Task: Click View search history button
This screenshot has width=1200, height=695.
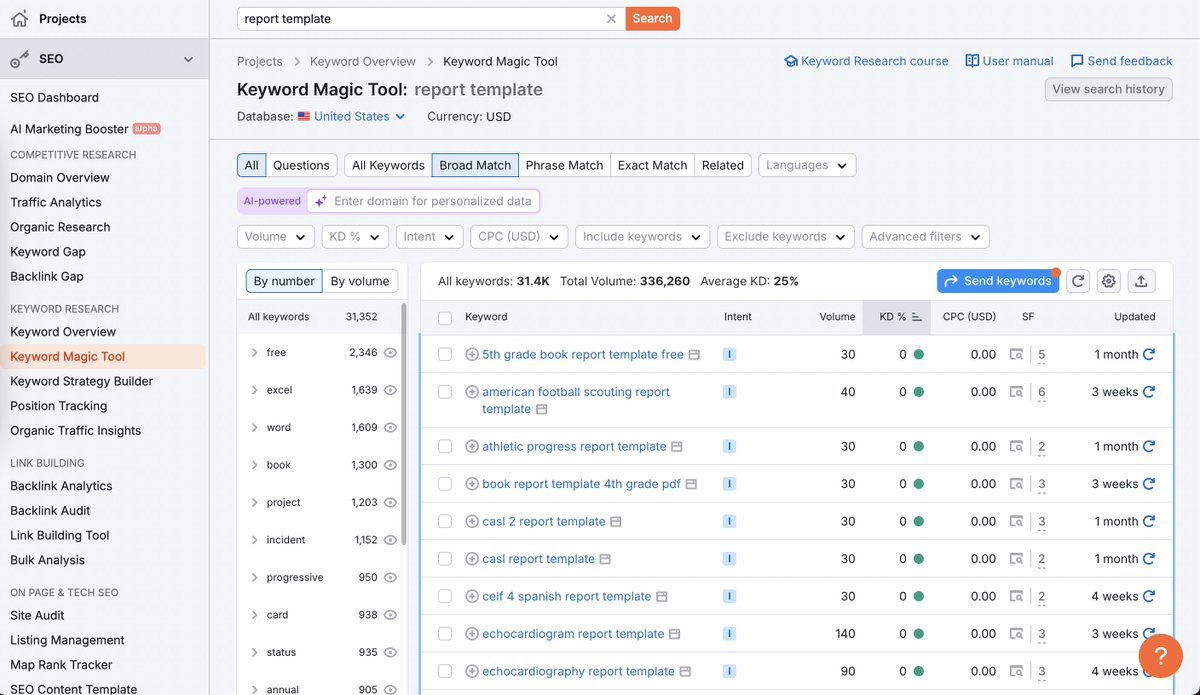Action: tap(1108, 89)
